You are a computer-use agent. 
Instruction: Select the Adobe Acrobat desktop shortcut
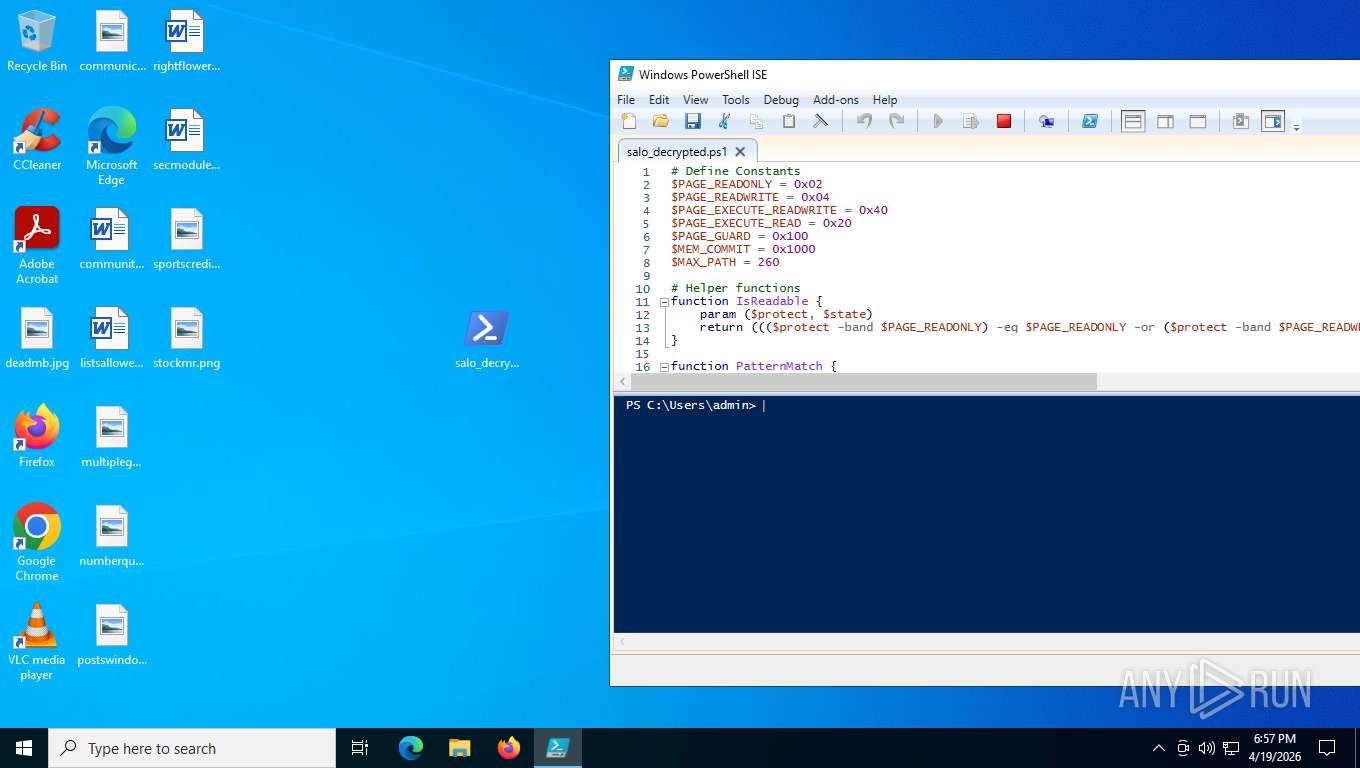pyautogui.click(x=37, y=246)
